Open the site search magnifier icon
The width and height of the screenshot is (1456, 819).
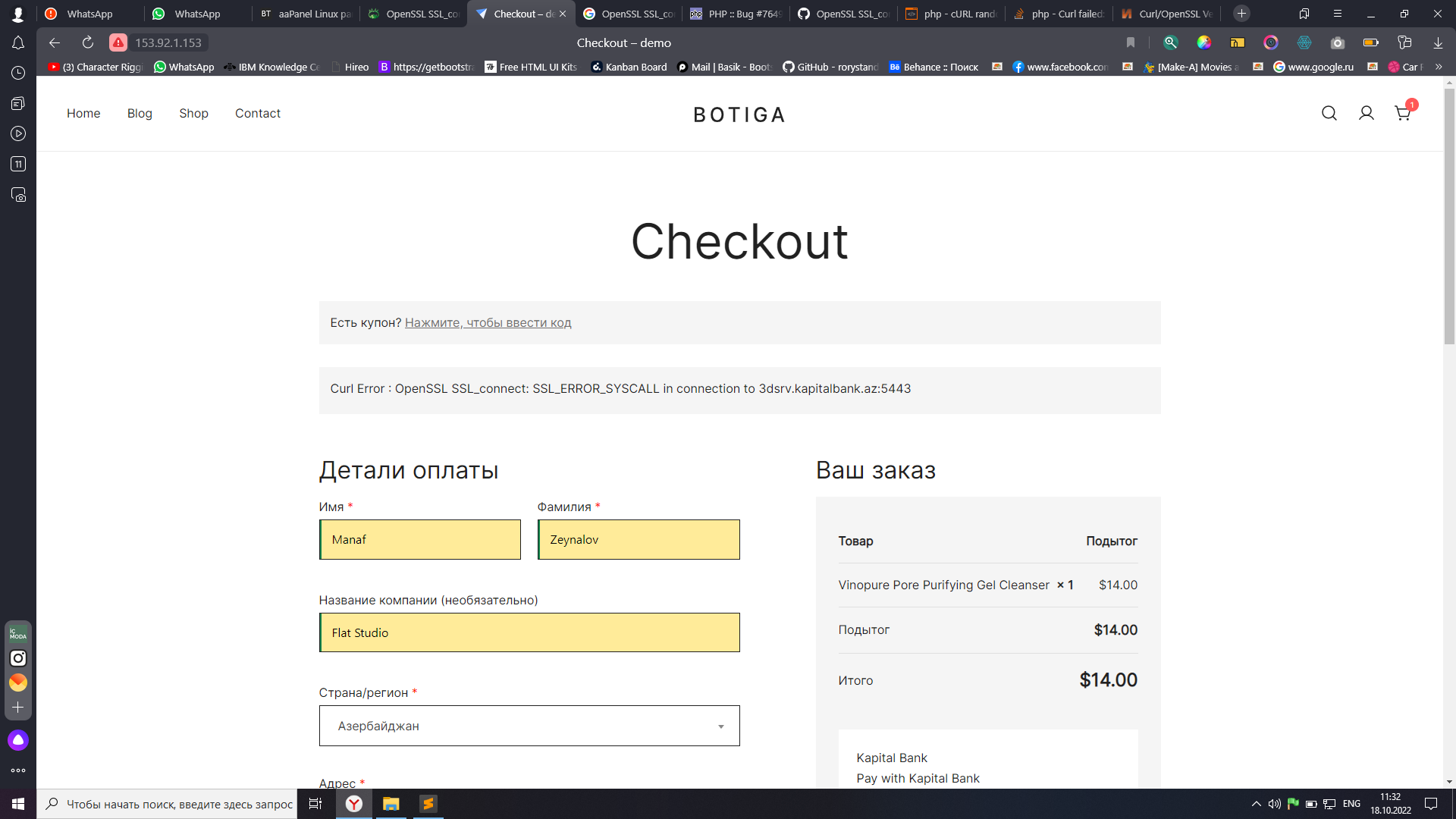pos(1329,114)
